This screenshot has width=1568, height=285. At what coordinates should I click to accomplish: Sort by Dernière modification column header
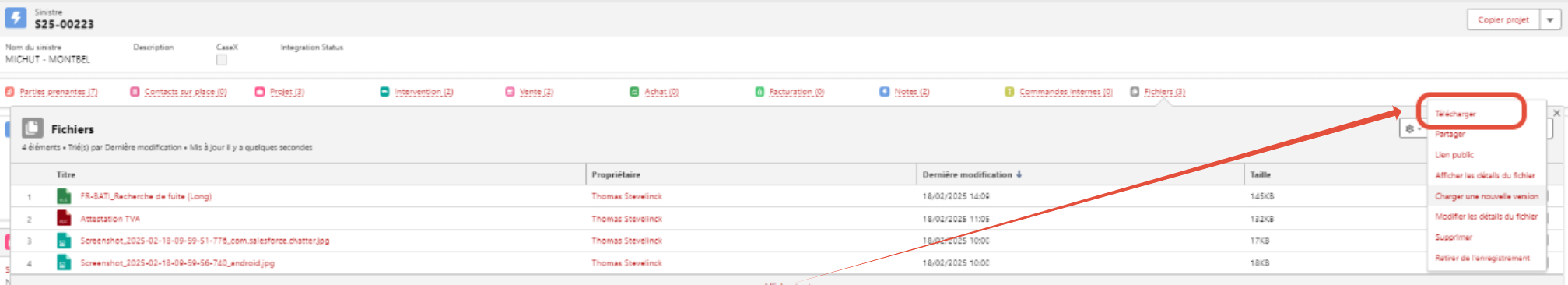(967, 174)
